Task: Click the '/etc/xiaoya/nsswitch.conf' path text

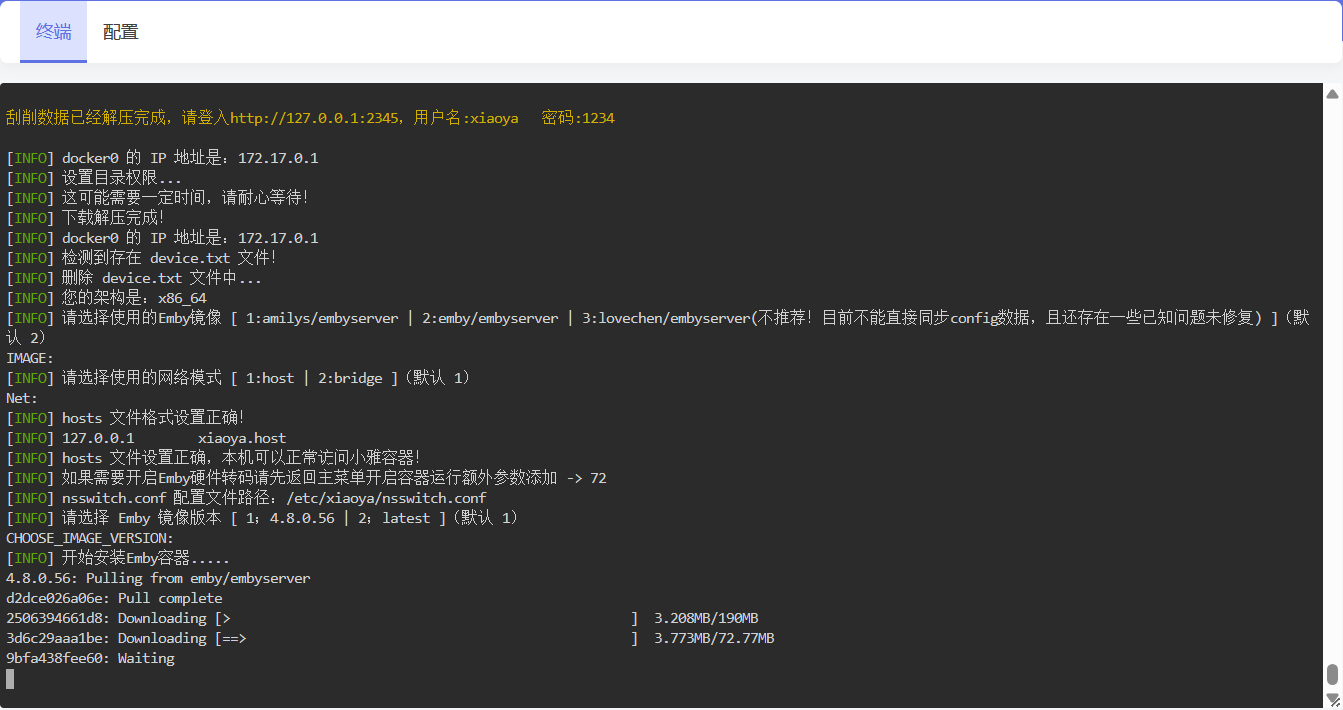Action: coord(386,498)
